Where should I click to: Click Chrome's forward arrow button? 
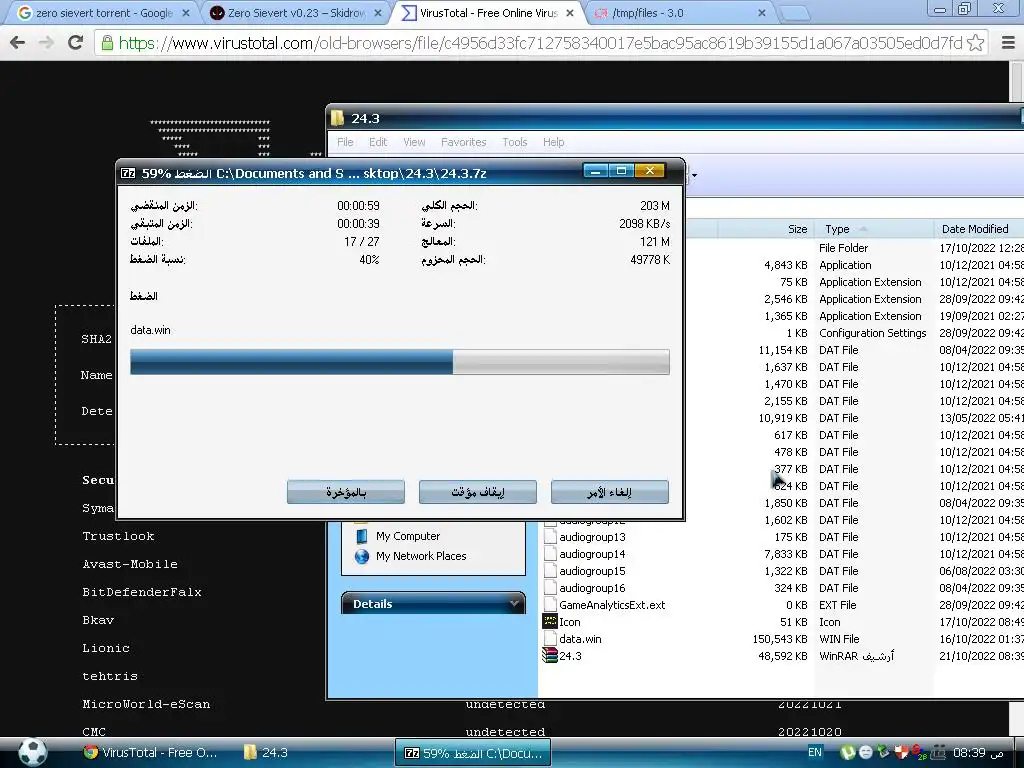click(x=46, y=43)
